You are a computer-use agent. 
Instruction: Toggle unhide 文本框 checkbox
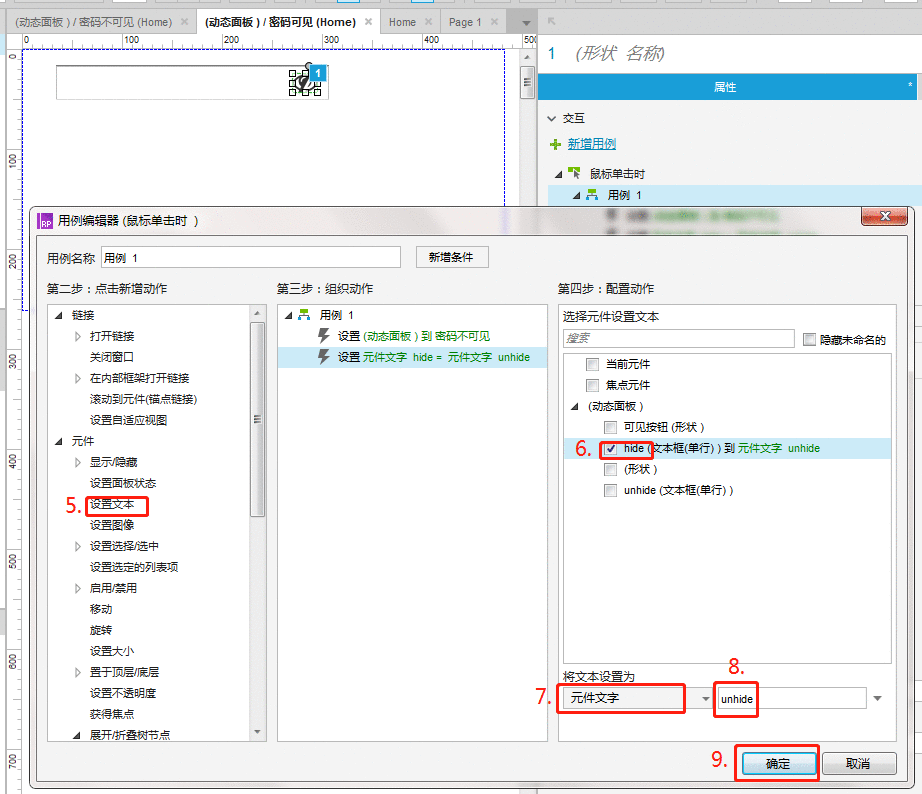[x=611, y=491]
